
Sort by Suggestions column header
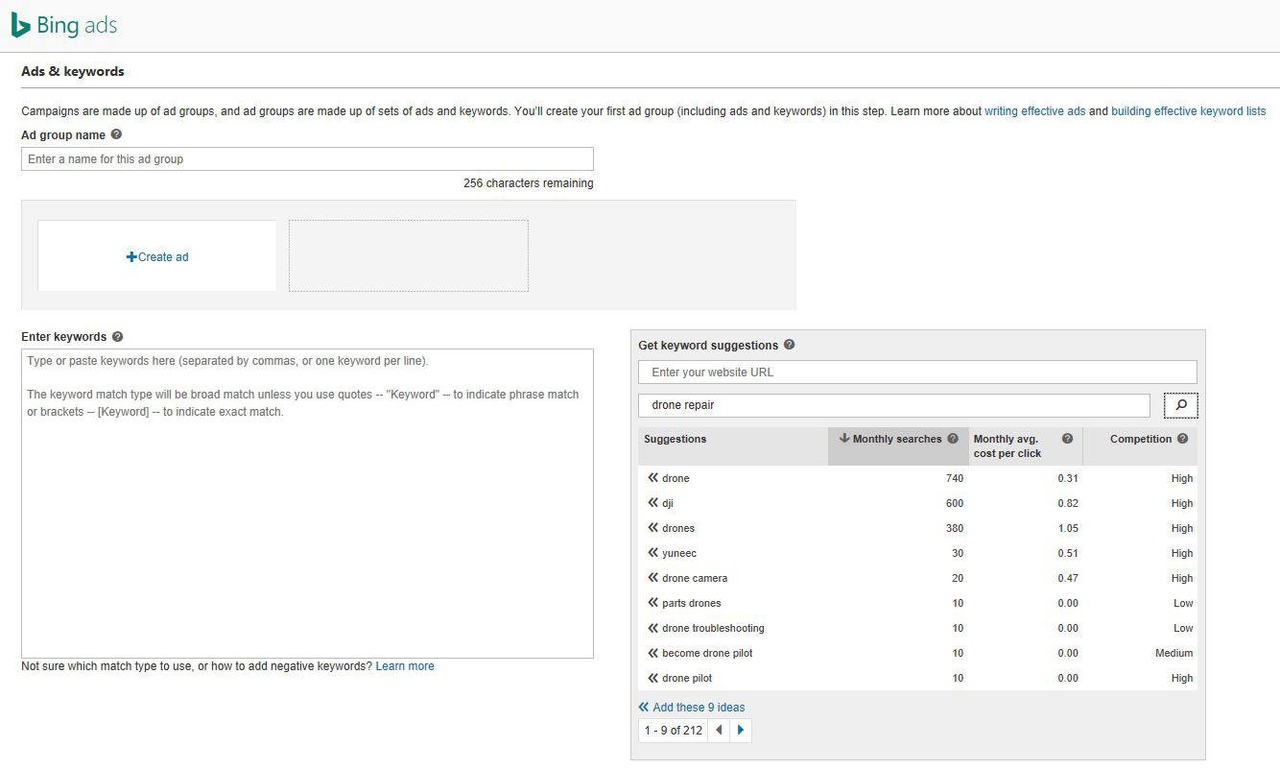coord(733,446)
